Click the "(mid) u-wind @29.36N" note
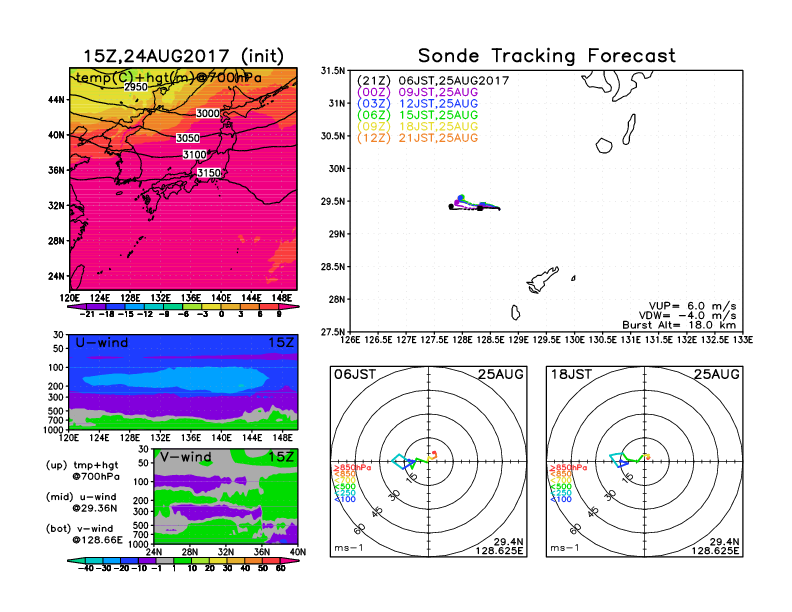 click(82, 502)
